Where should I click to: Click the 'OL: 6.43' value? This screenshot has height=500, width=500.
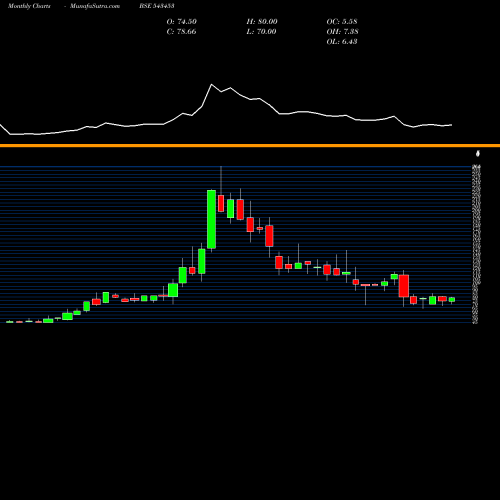tap(342, 42)
